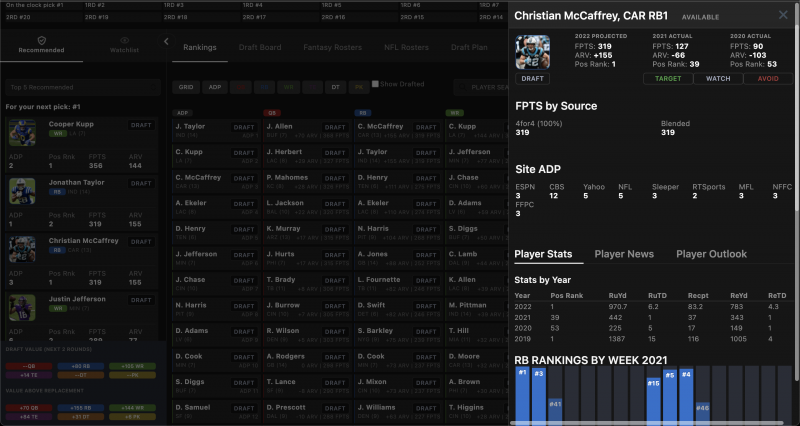
Task: Click Cooper Kupp's player photo
Action: click(22, 133)
